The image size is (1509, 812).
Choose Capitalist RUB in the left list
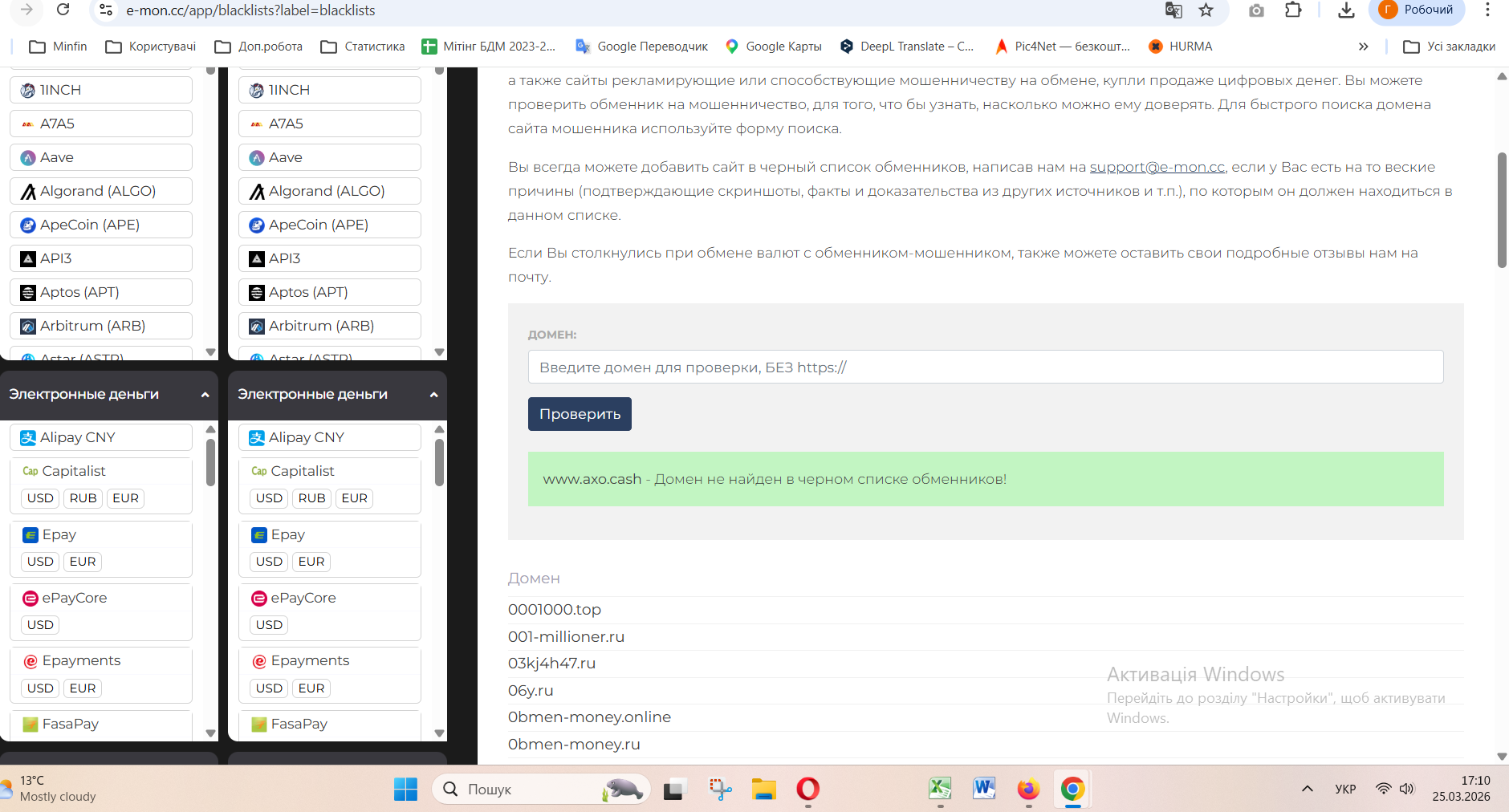pos(83,498)
